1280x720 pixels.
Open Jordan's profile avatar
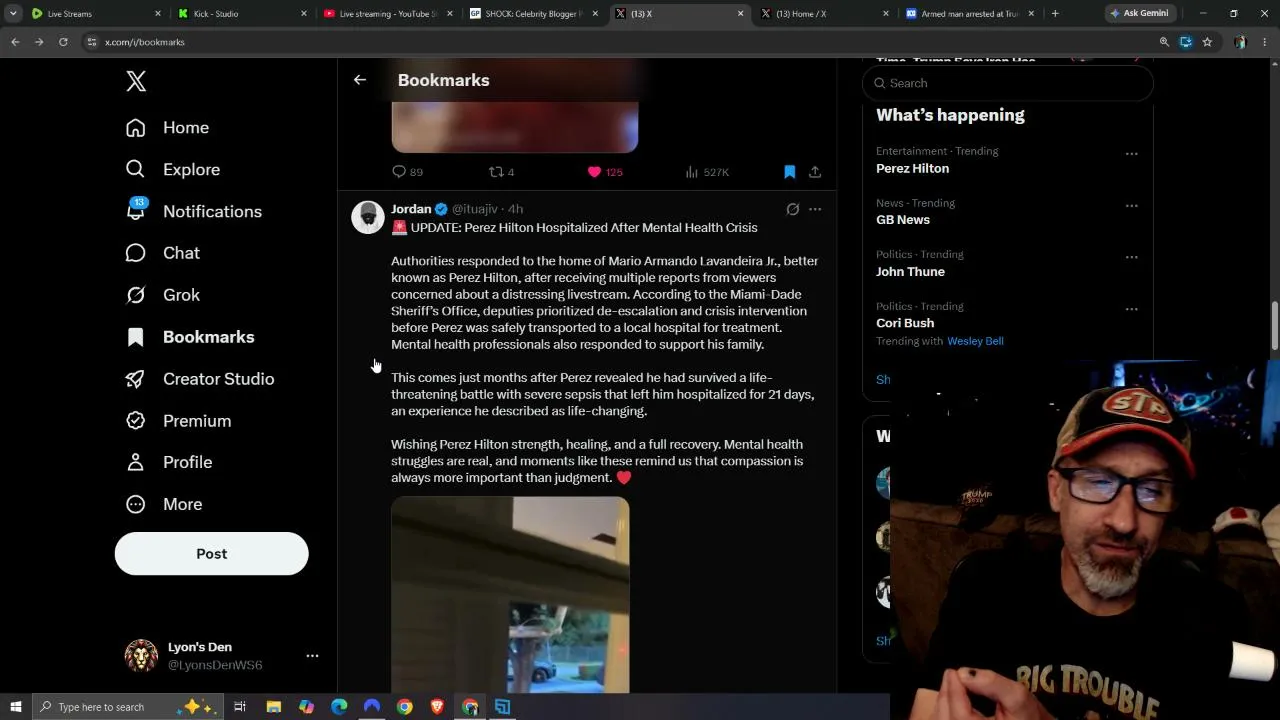(x=367, y=217)
